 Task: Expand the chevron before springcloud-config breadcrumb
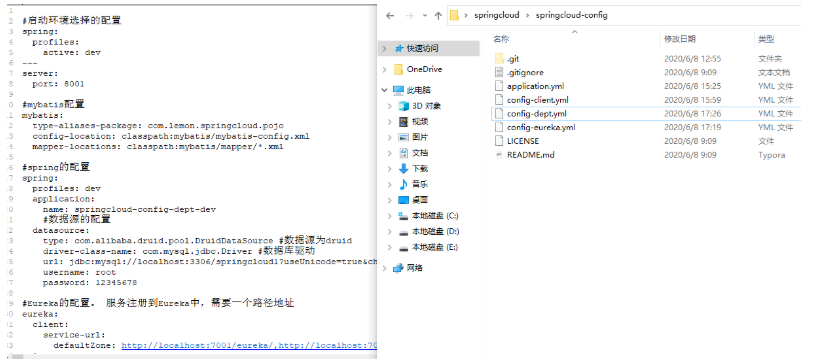pyautogui.click(x=527, y=16)
